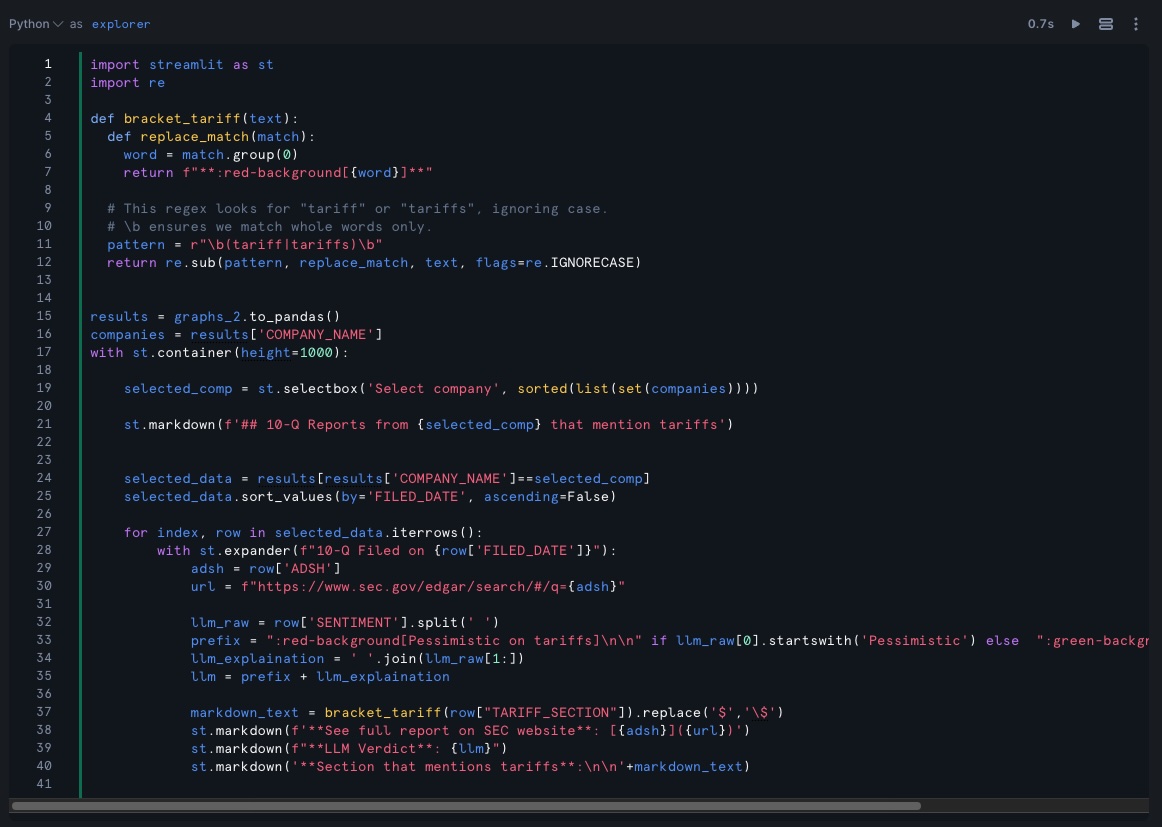Screen dimensions: 1162x827
Task: Open the Python language dropdown
Action: (x=35, y=24)
